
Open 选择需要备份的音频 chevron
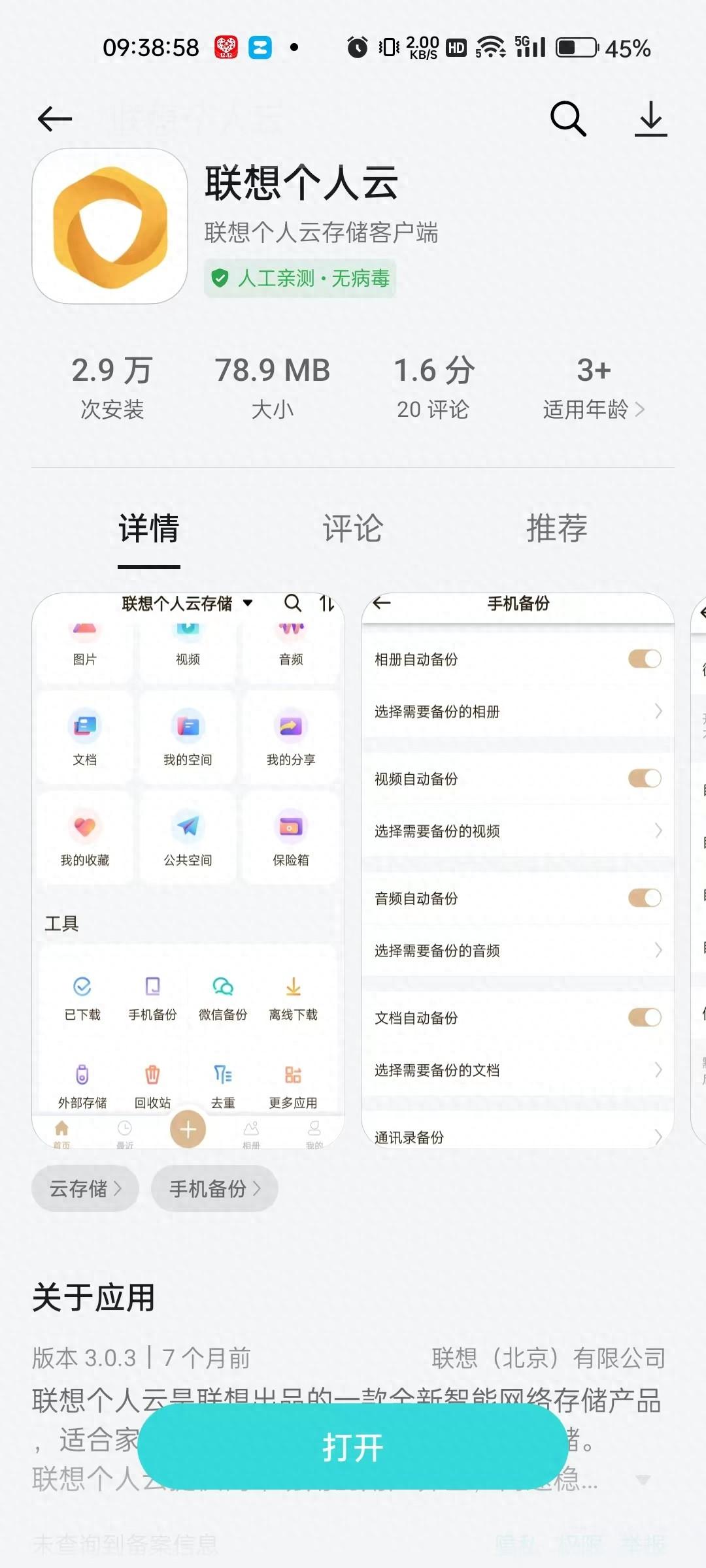(658, 950)
